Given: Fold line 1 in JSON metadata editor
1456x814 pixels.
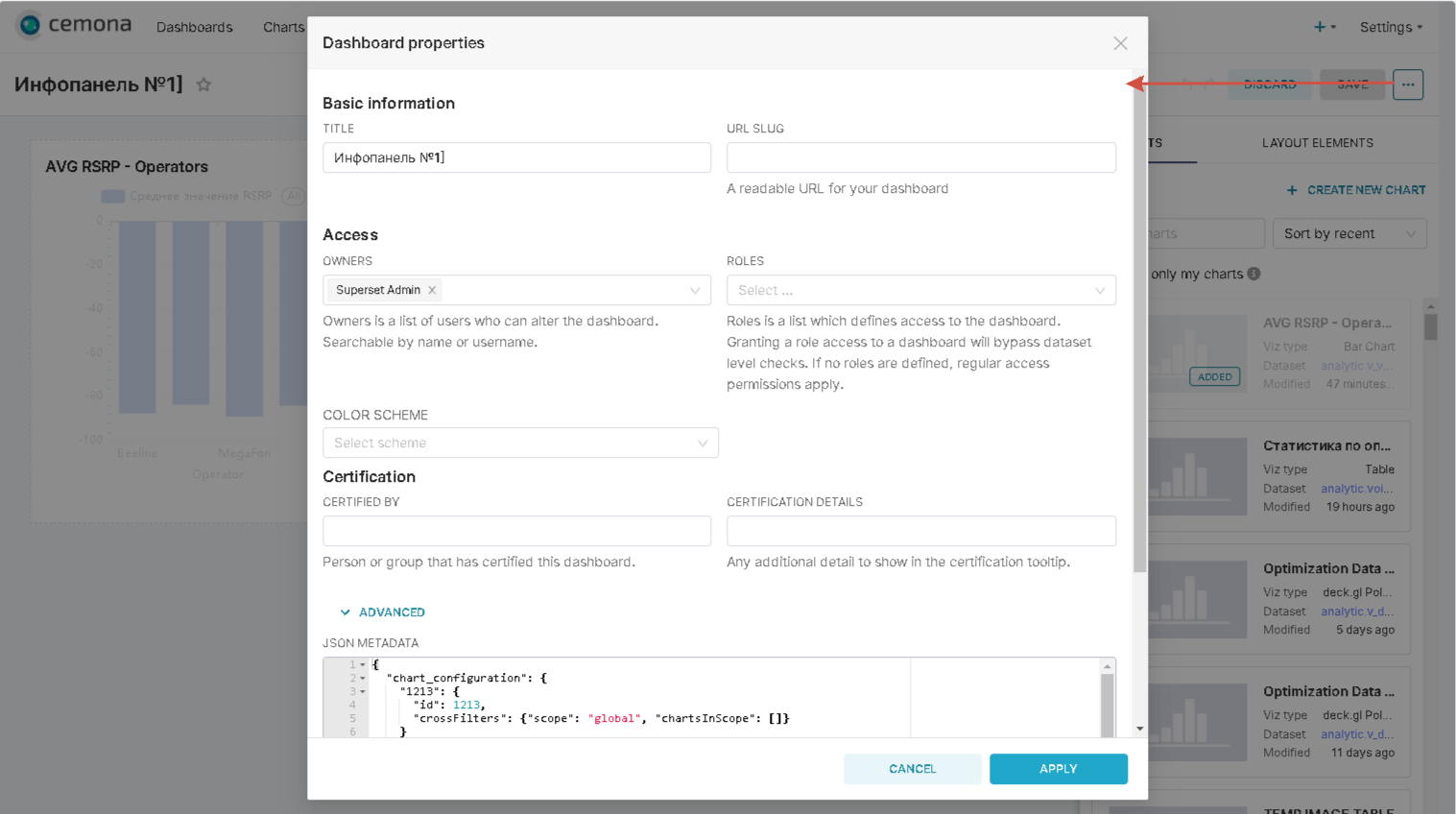Looking at the screenshot, I should (363, 664).
